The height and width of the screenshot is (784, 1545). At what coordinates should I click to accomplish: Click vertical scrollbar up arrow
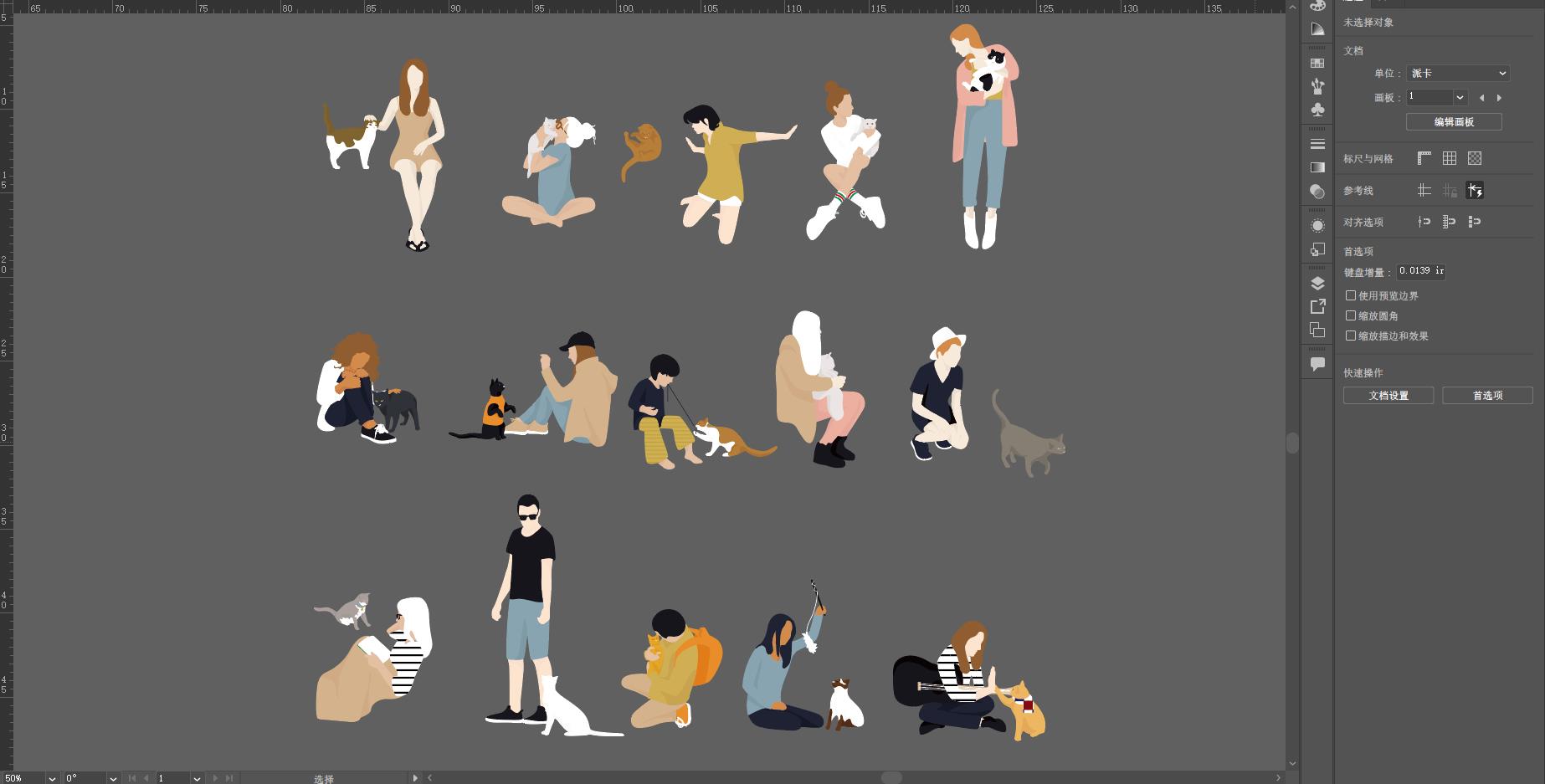[x=1292, y=7]
